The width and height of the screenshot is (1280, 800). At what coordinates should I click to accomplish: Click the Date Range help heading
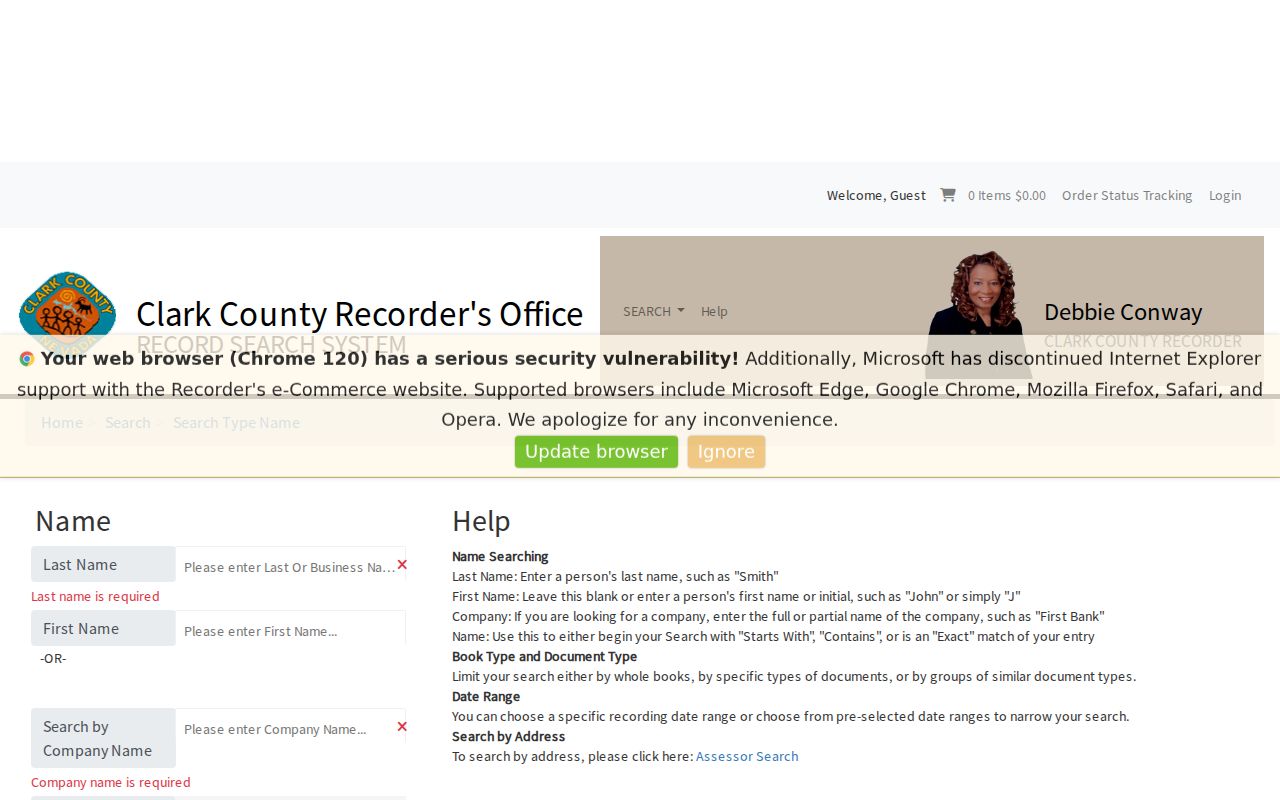point(486,696)
